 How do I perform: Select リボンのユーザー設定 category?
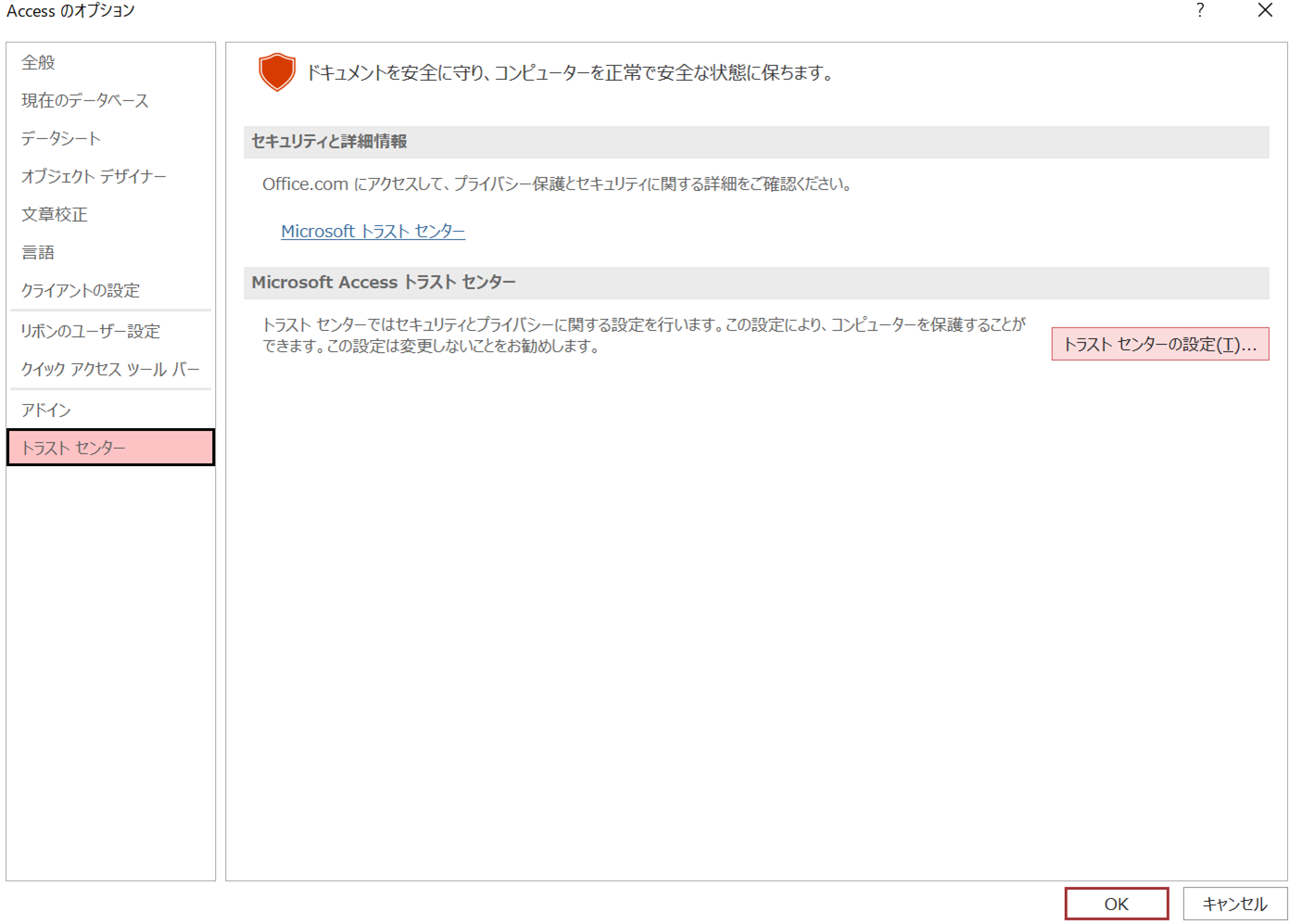(x=110, y=331)
